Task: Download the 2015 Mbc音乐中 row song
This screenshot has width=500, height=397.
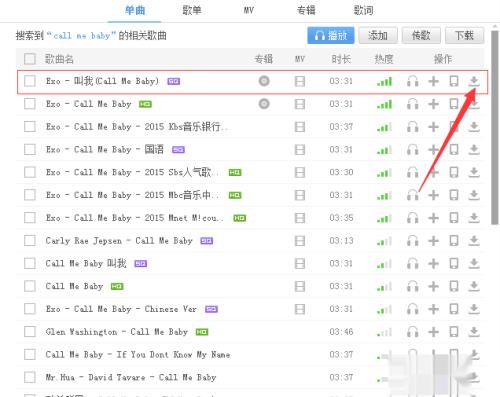Action: (x=474, y=195)
